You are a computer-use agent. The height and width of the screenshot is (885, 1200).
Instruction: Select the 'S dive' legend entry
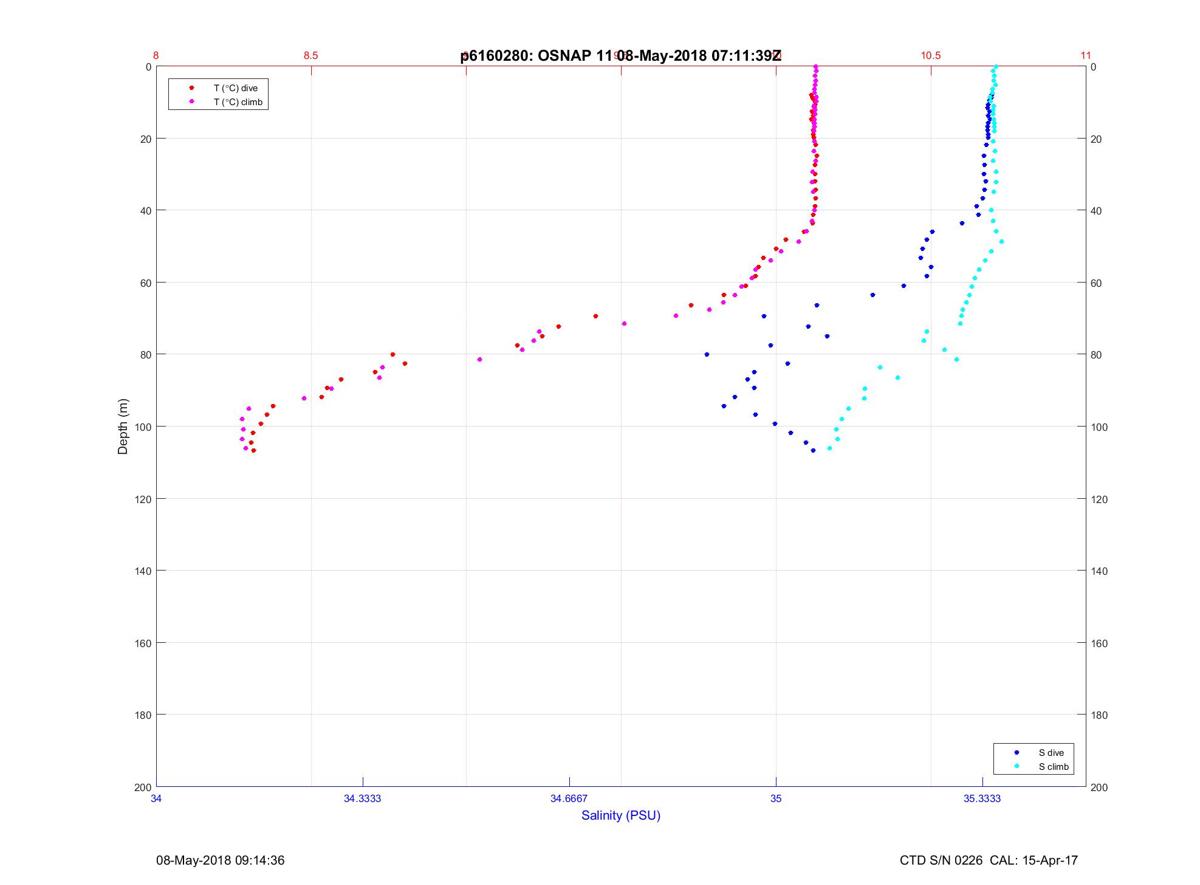click(1050, 752)
